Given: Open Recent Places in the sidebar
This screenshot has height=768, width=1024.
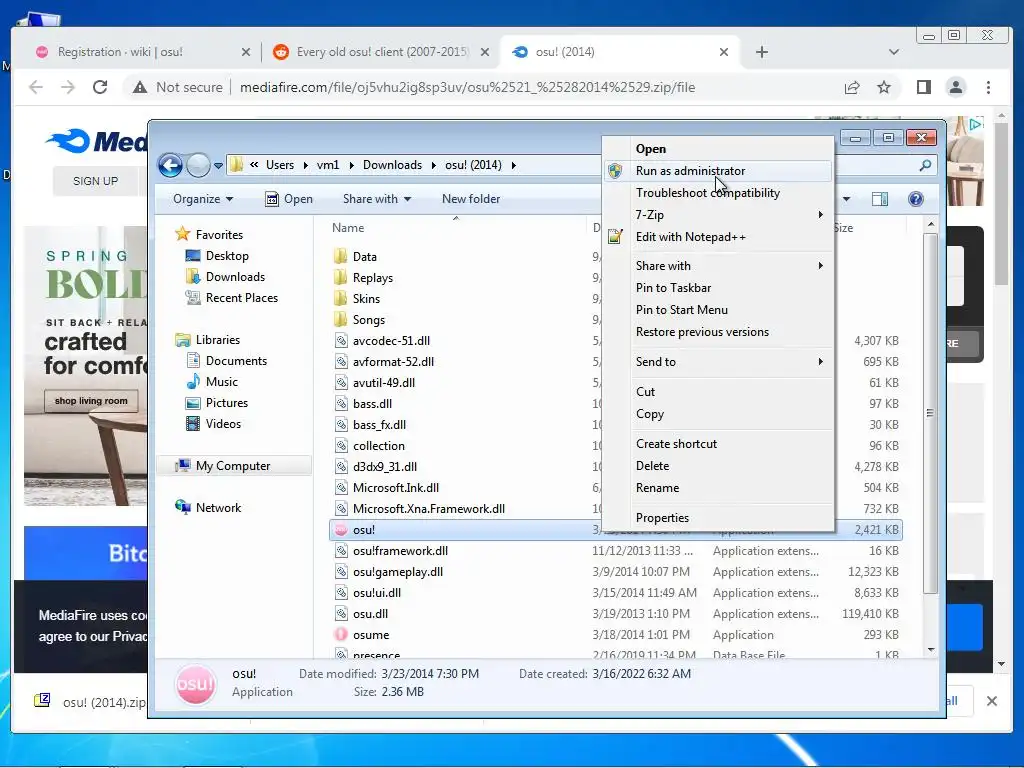Looking at the screenshot, I should point(242,297).
